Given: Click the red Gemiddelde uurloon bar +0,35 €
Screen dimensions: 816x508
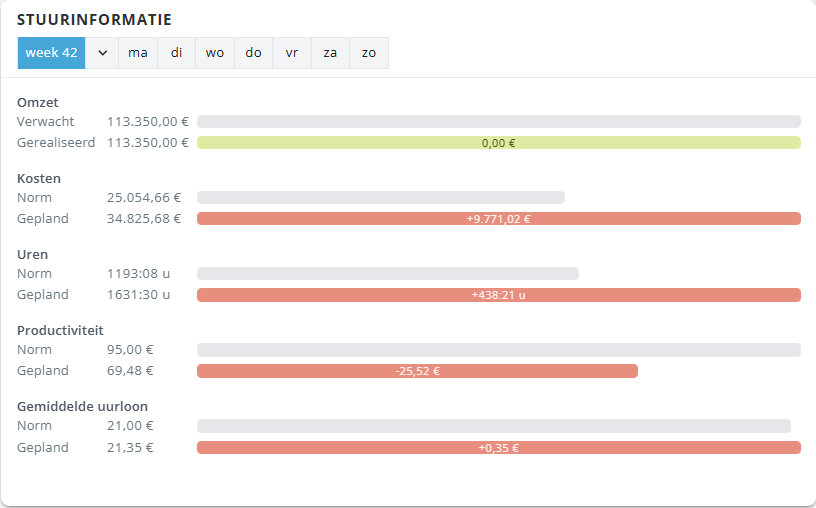Looking at the screenshot, I should point(498,447).
